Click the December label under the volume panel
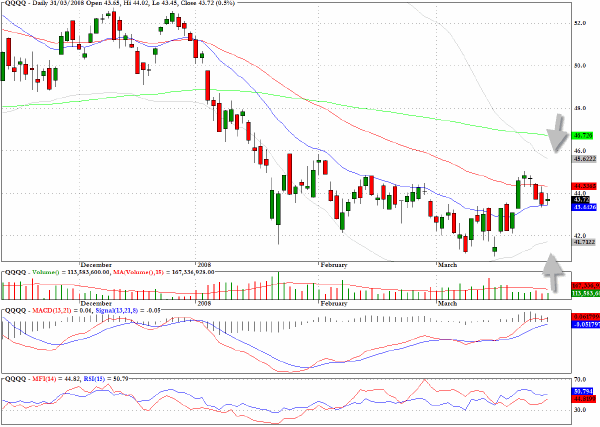The image size is (600, 427). point(96,303)
